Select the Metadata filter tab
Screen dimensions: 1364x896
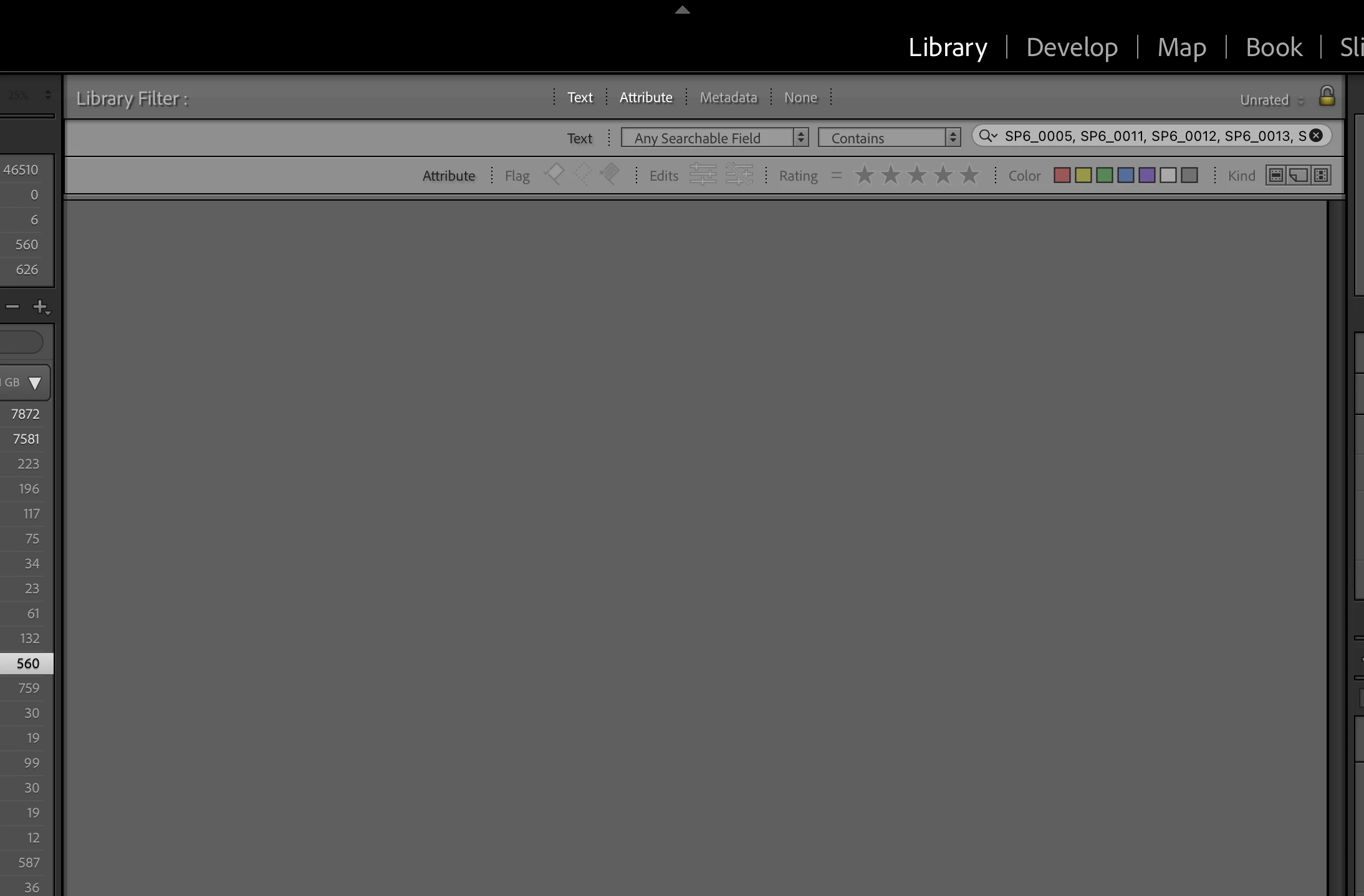(728, 97)
